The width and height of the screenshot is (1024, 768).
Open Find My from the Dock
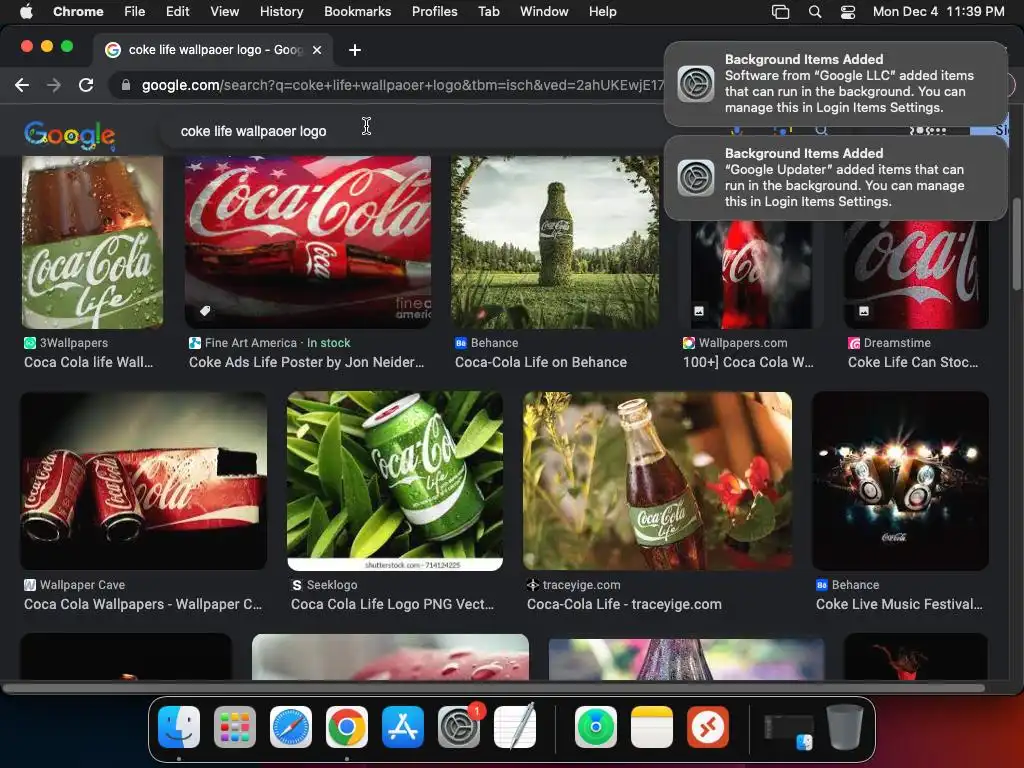click(x=596, y=727)
